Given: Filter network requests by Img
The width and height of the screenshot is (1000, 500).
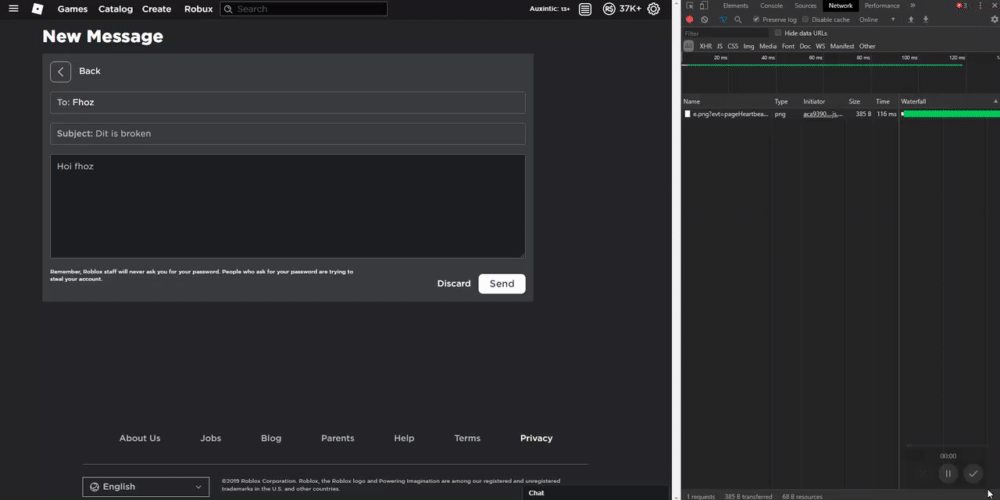Looking at the screenshot, I should coord(749,47).
